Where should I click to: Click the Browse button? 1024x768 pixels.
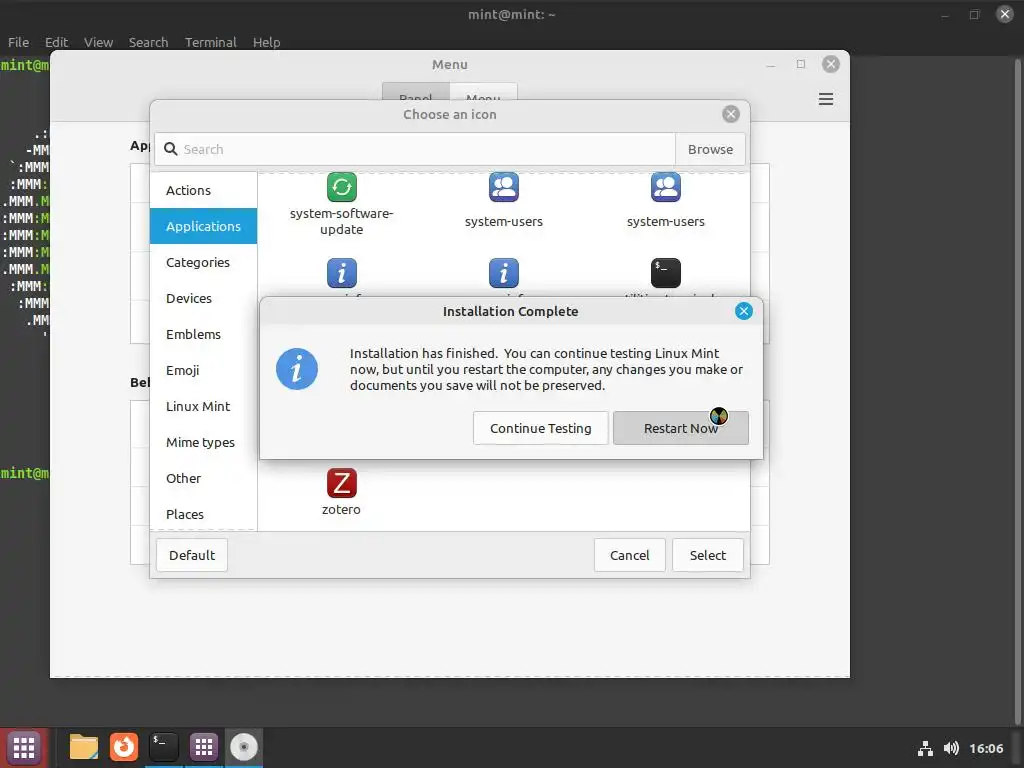click(x=710, y=150)
